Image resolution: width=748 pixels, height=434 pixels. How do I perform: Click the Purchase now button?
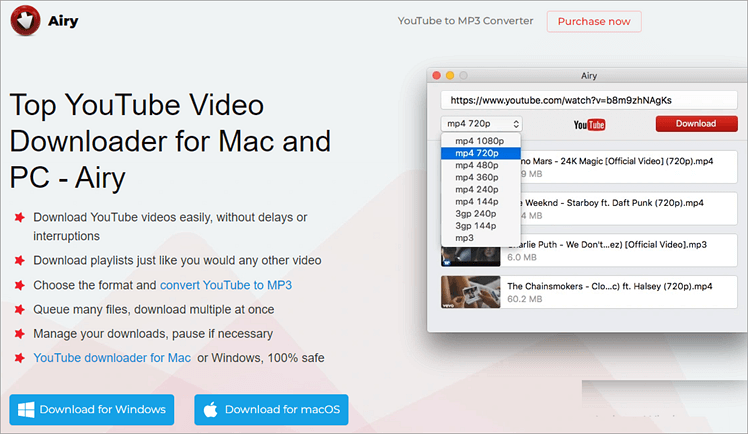[x=594, y=21]
